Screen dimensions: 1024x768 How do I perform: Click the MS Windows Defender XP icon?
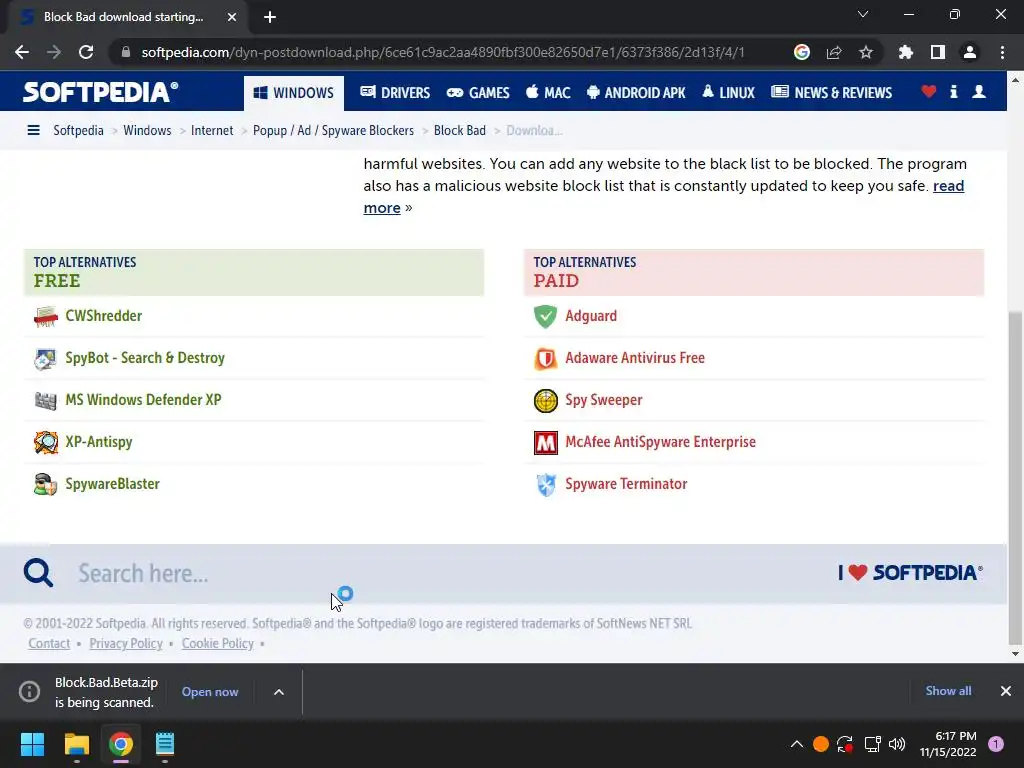tap(46, 400)
